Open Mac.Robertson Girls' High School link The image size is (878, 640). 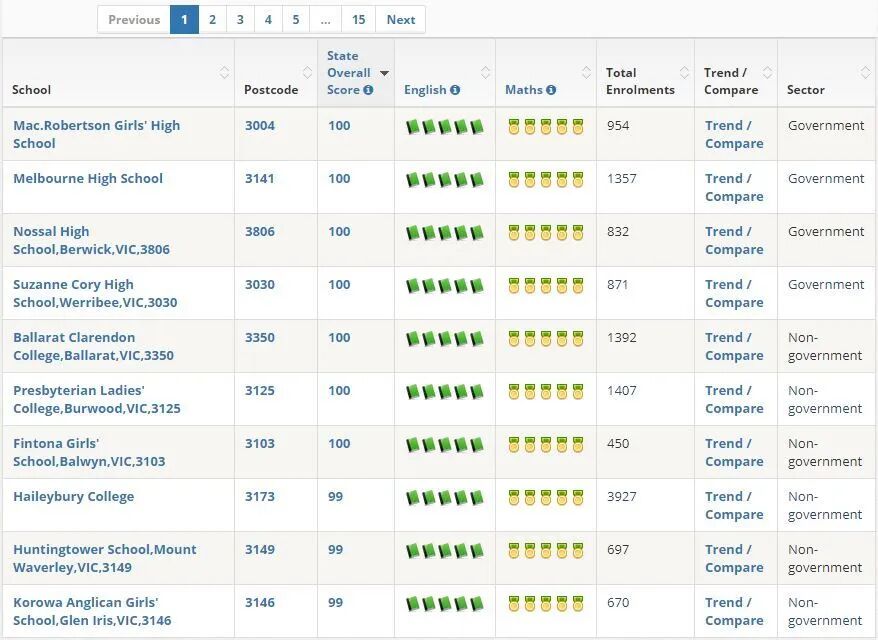[96, 134]
